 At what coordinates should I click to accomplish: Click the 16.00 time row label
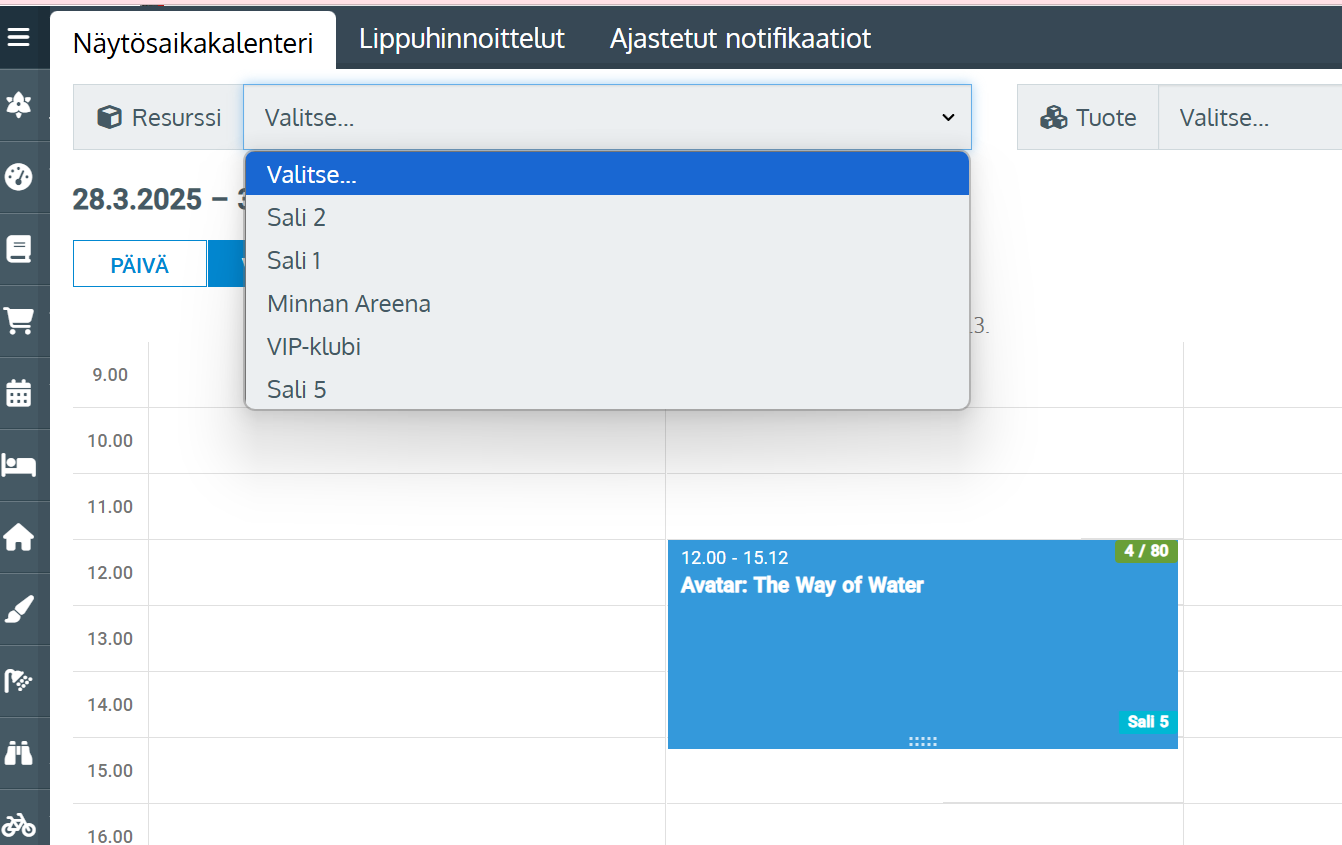click(110, 836)
